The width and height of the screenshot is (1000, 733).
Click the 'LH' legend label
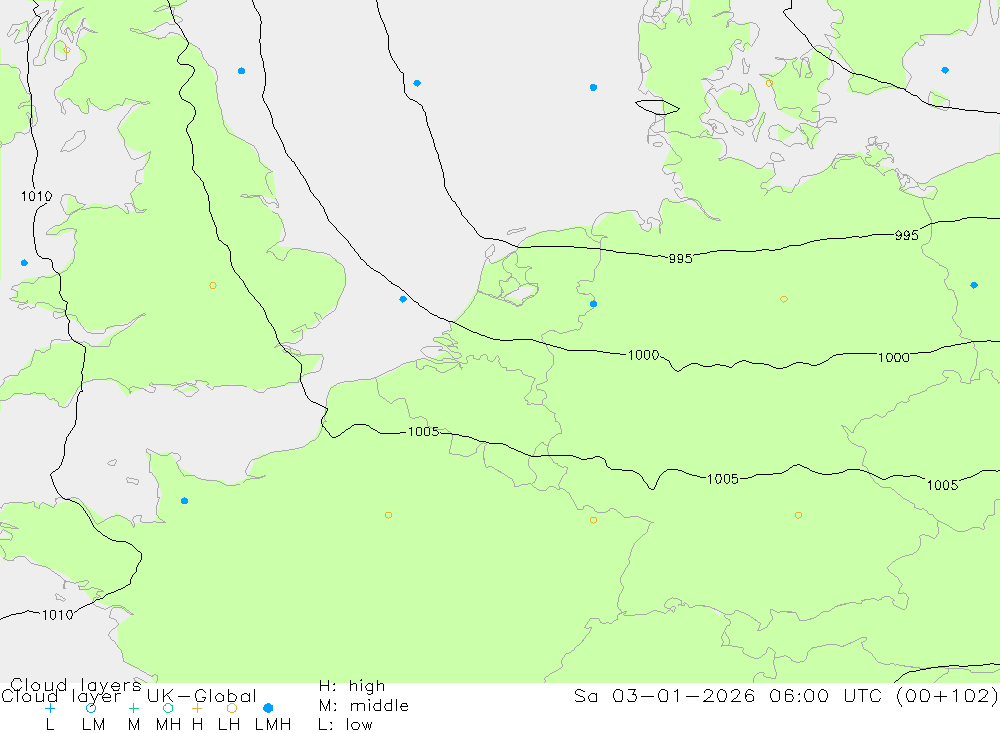(228, 725)
